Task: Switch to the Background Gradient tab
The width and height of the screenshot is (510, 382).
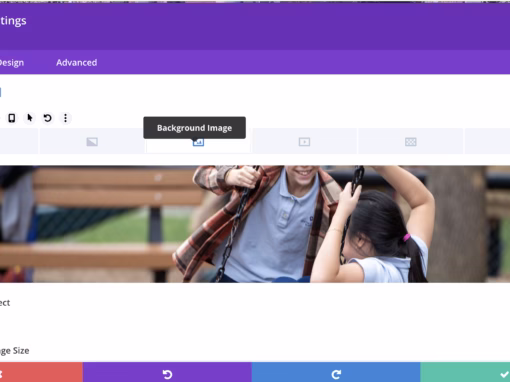Action: point(92,142)
